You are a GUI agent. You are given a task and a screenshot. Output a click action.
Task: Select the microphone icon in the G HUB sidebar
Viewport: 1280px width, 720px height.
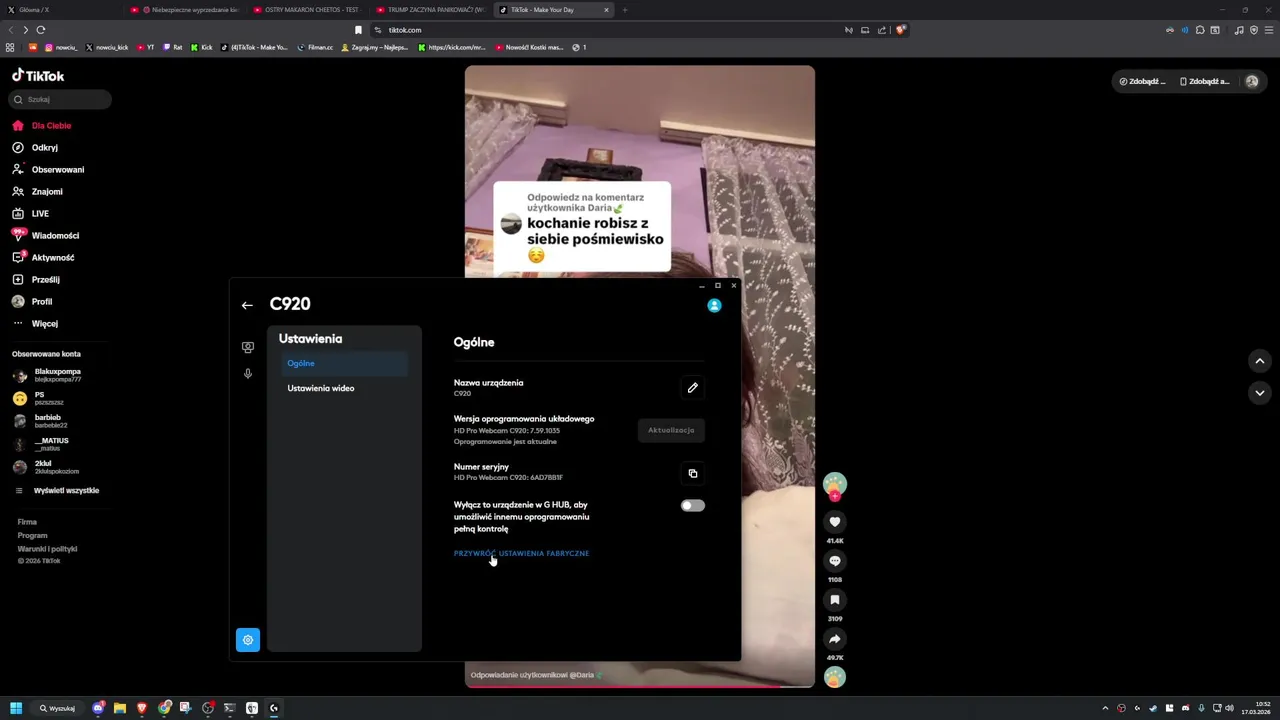click(248, 374)
